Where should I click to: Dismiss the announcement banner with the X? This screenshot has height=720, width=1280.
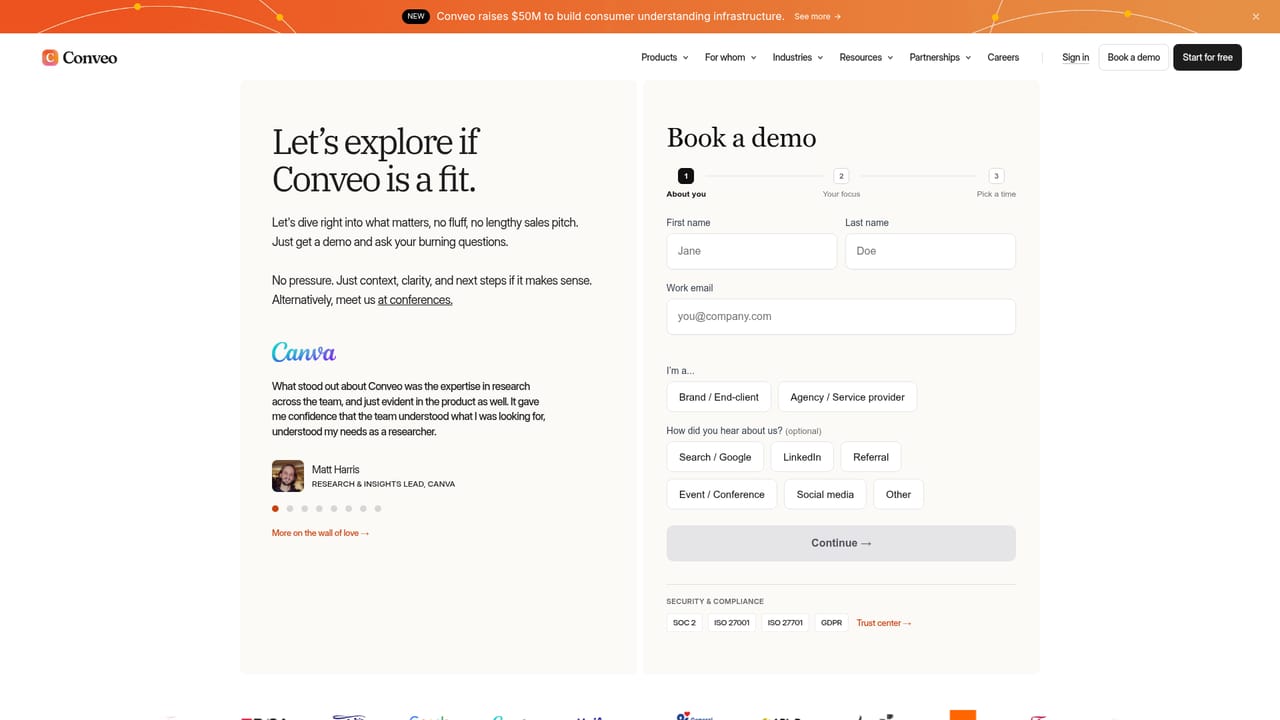[x=1256, y=17]
